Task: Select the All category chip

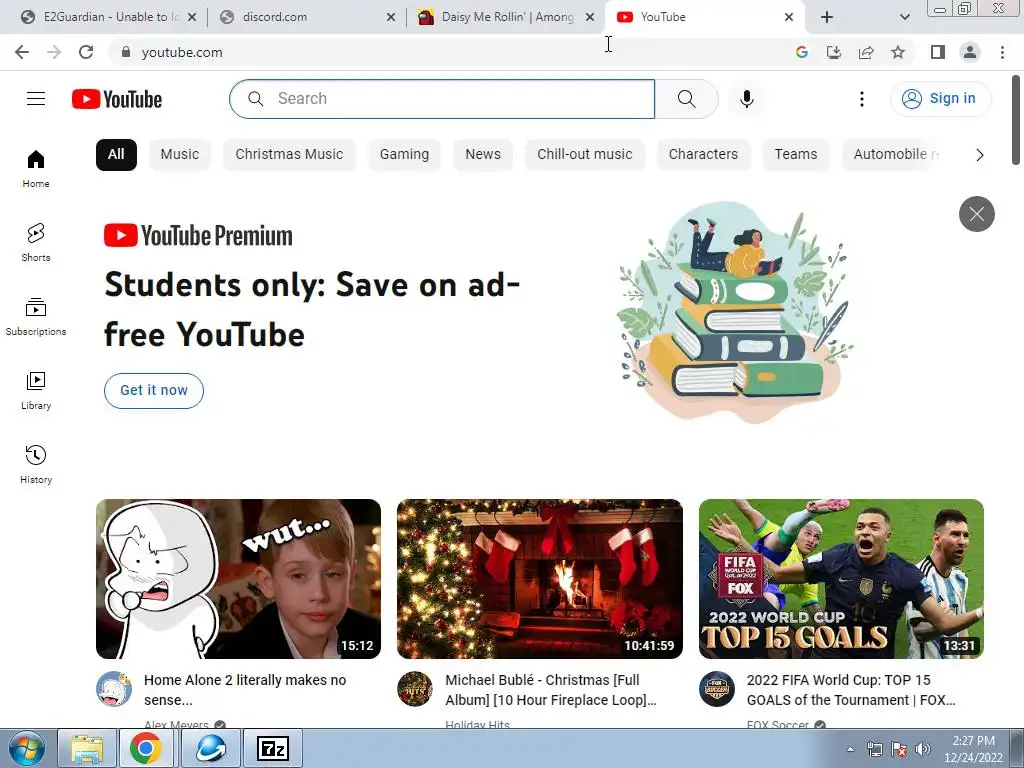Action: click(x=116, y=155)
